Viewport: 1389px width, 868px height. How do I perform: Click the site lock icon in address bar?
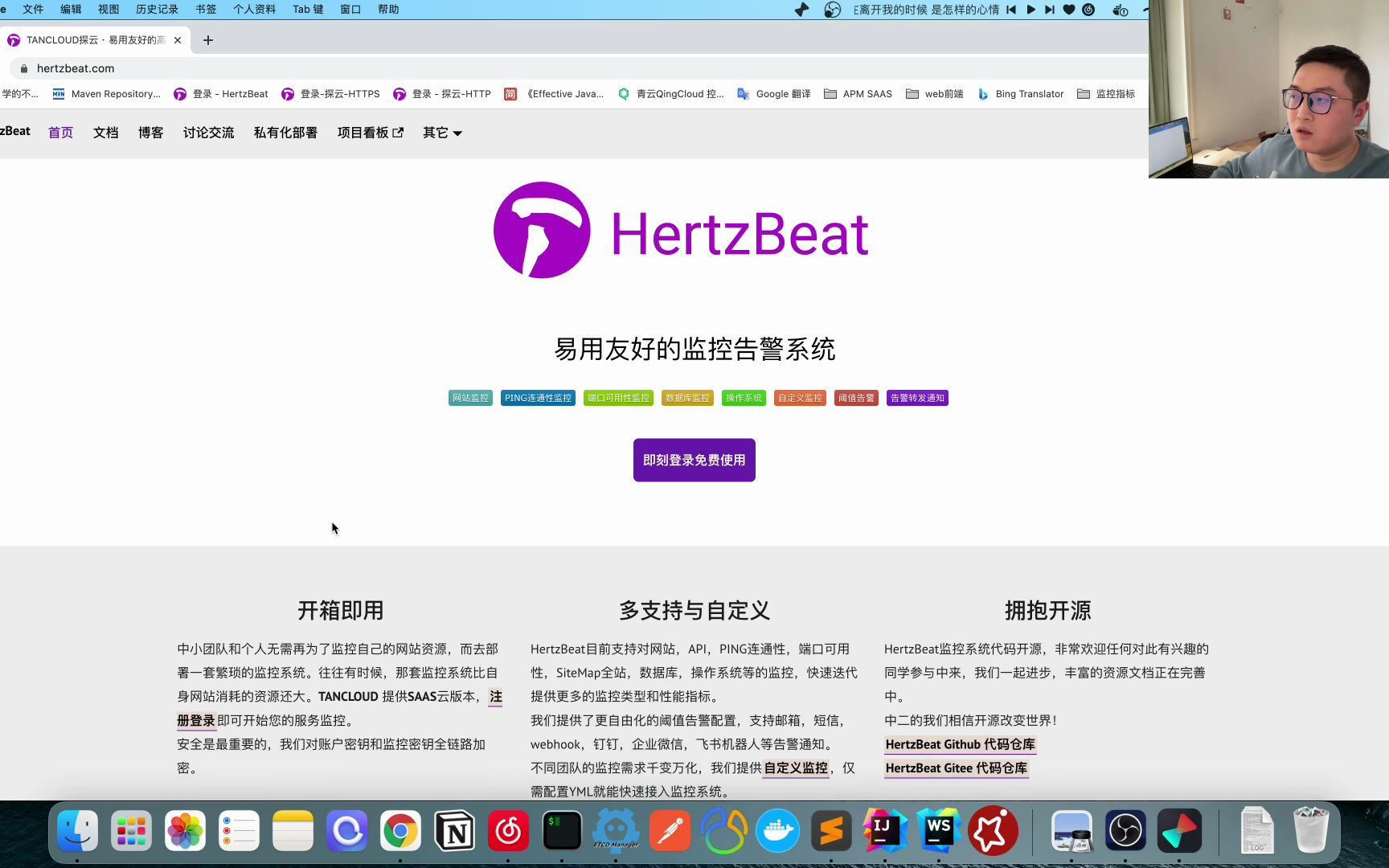tap(24, 68)
